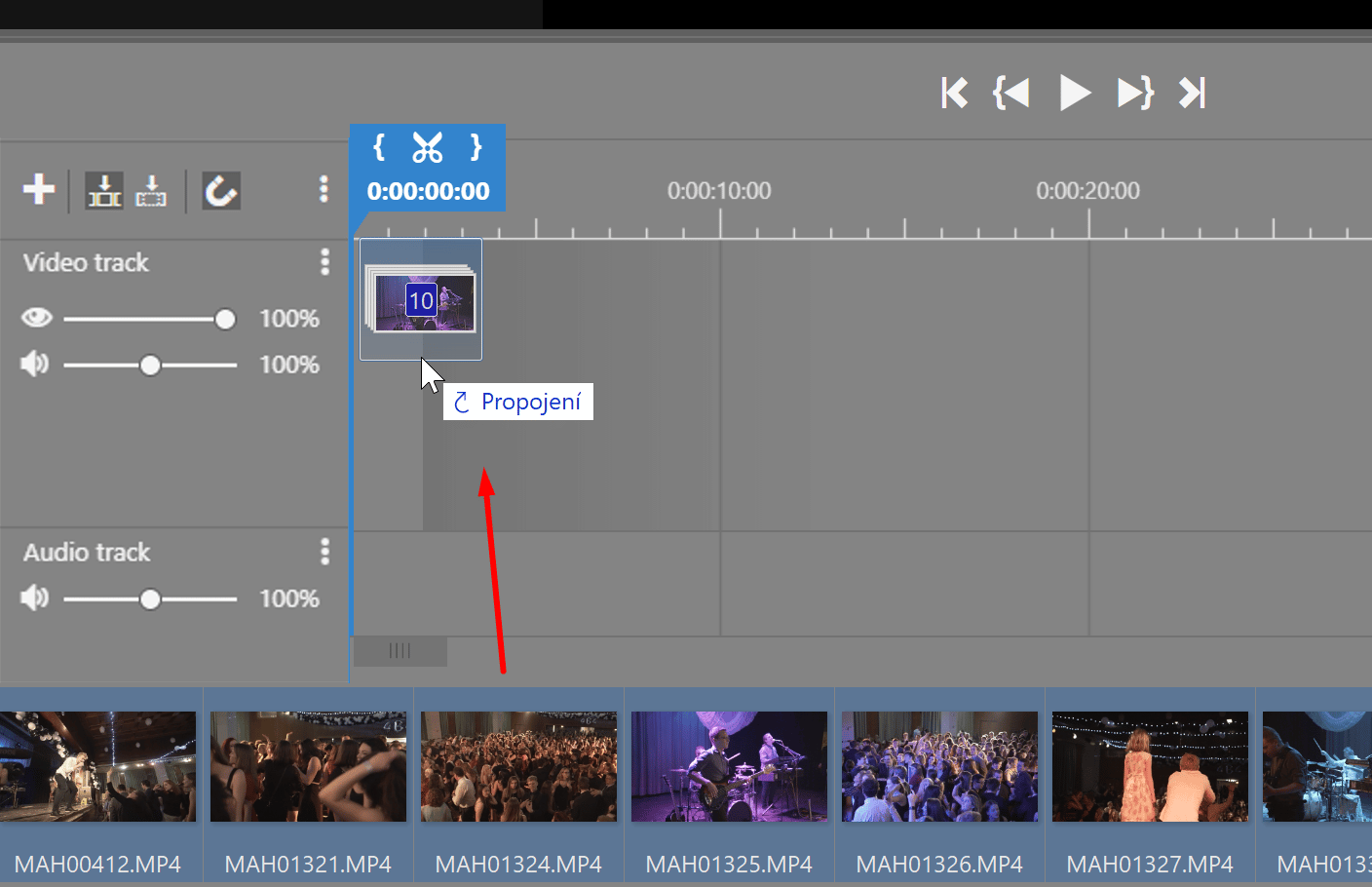Open Audio track options menu

click(324, 552)
